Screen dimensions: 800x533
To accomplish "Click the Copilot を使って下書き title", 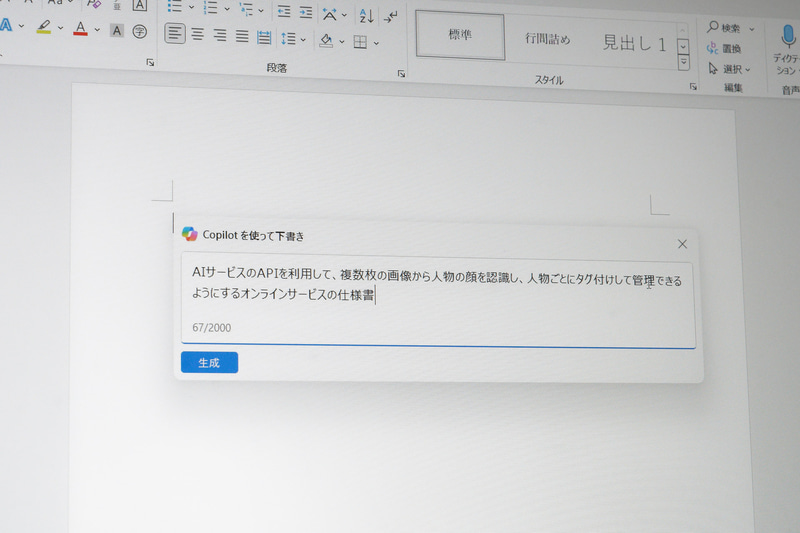I will [253, 236].
